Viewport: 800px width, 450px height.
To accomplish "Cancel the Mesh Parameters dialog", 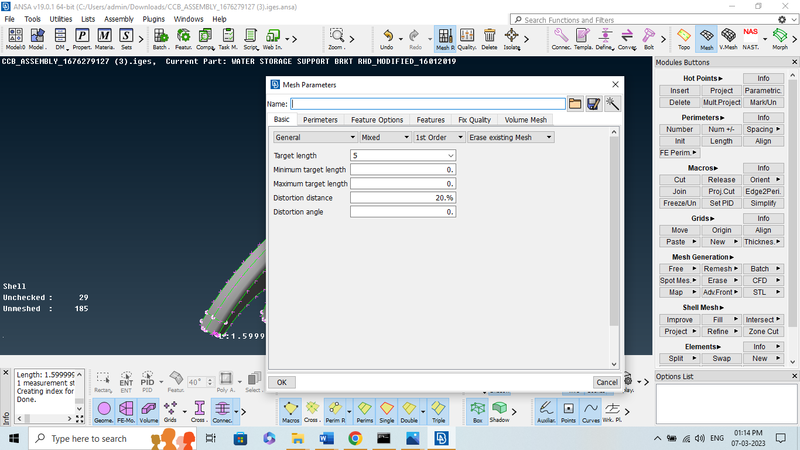I will pyautogui.click(x=607, y=382).
